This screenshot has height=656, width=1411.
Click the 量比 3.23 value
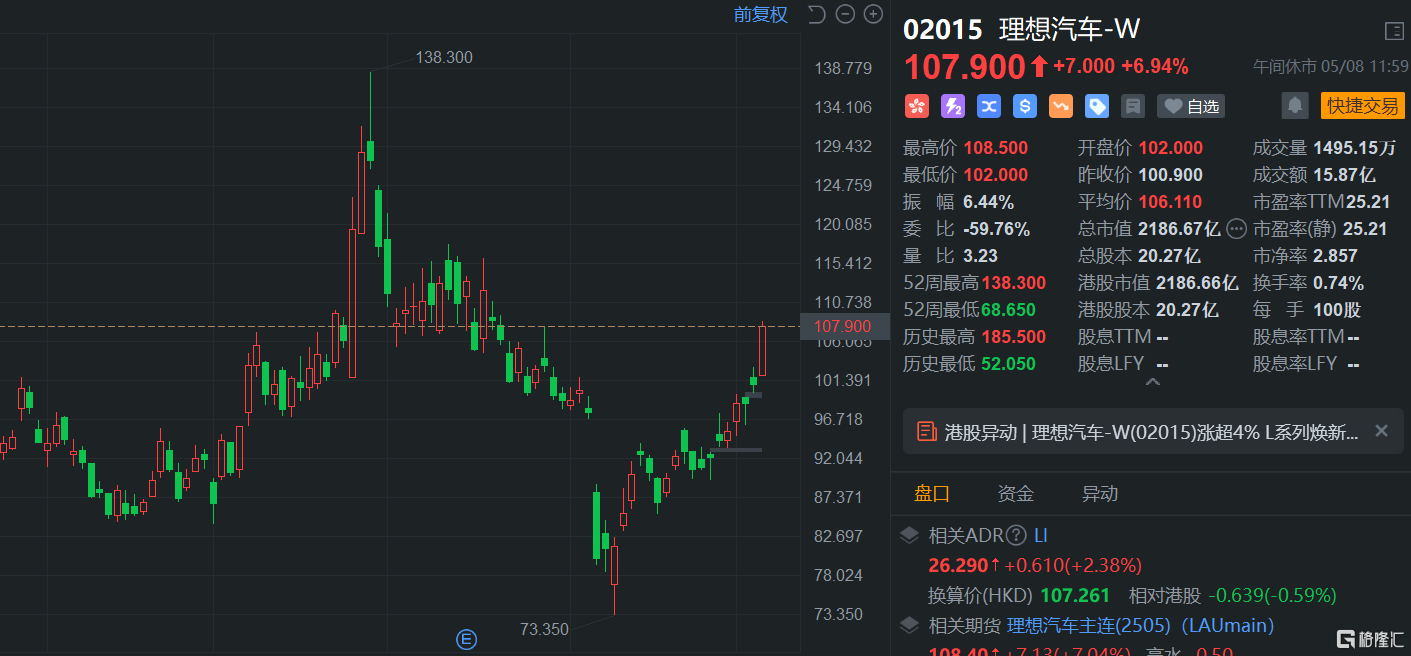tap(981, 256)
